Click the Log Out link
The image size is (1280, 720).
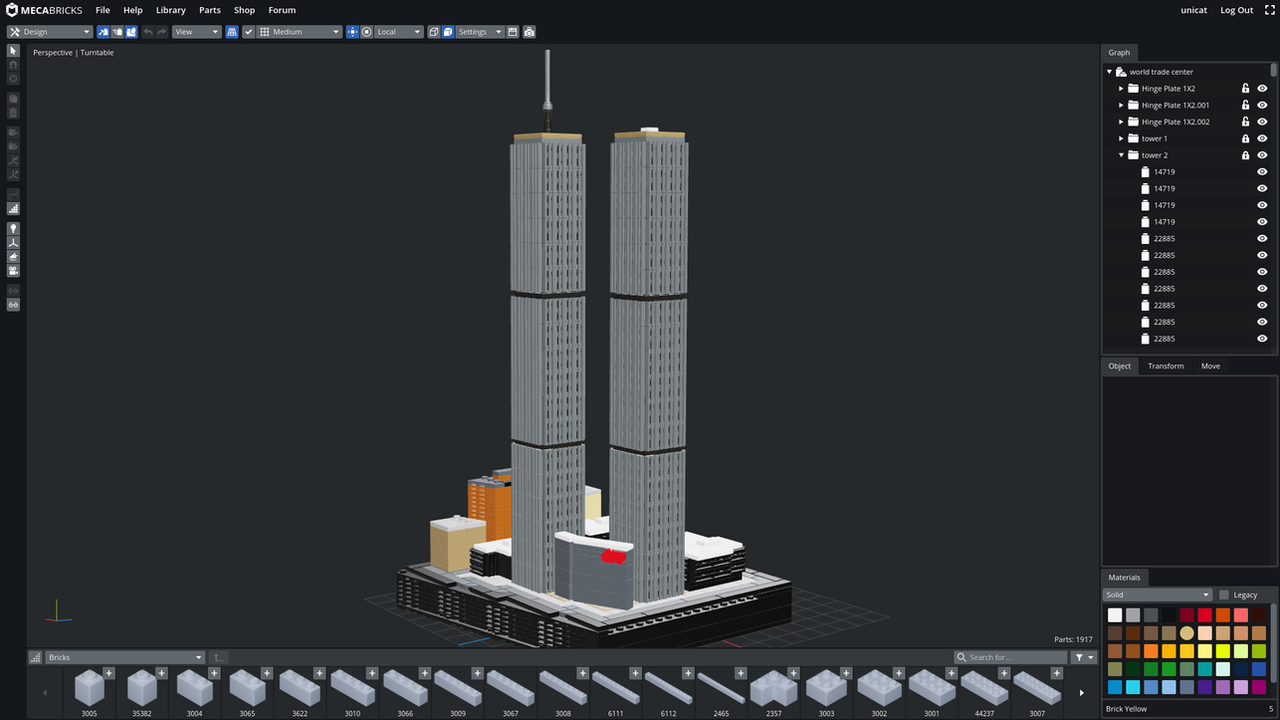tap(1237, 10)
